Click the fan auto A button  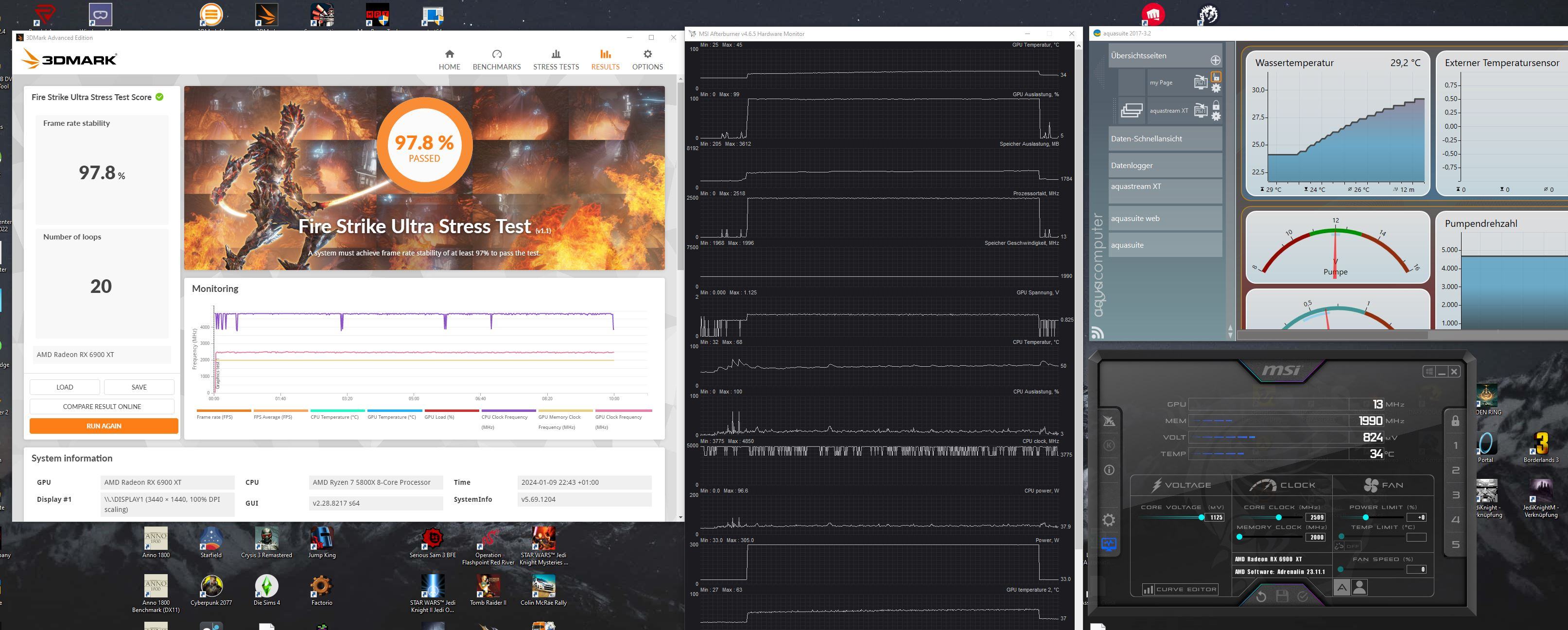pyautogui.click(x=1341, y=587)
